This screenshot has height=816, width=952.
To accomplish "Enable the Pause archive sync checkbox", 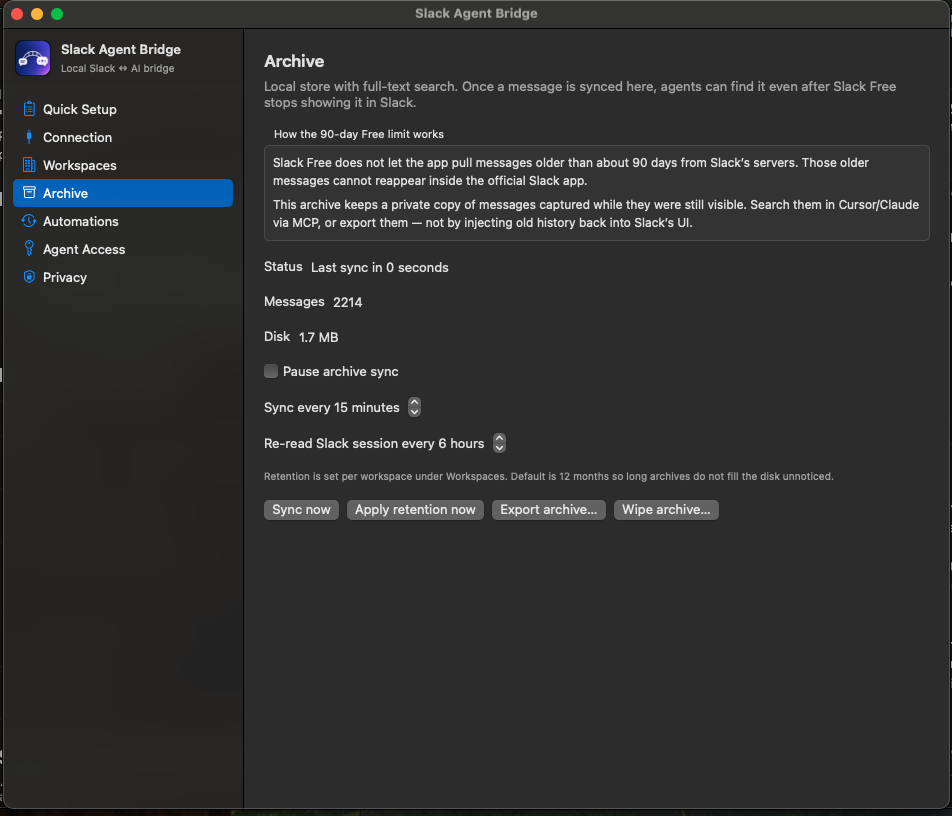I will [x=271, y=371].
